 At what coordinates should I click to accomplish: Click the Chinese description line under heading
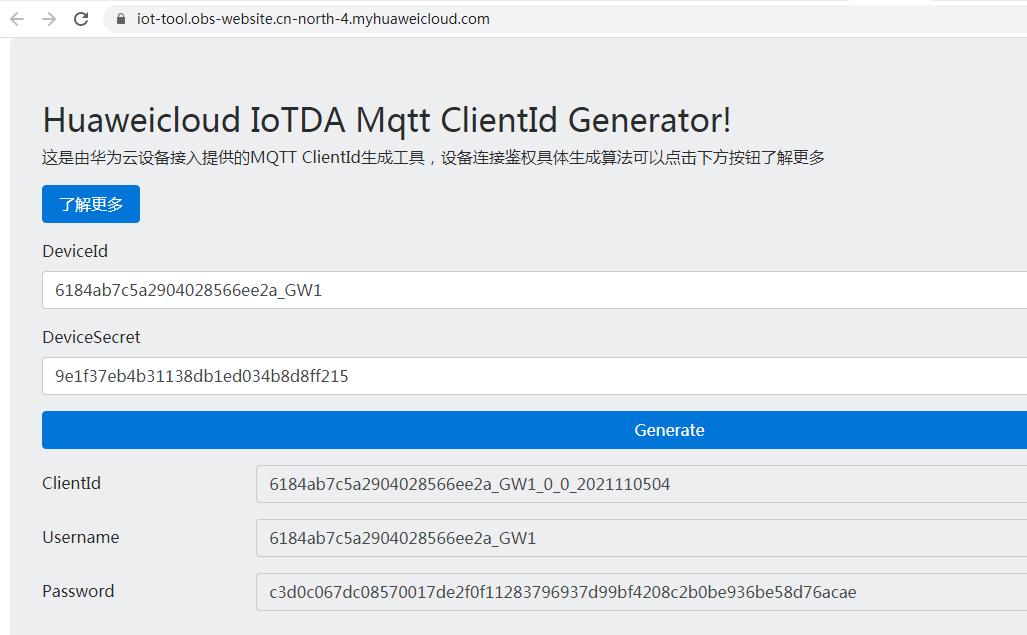point(433,158)
